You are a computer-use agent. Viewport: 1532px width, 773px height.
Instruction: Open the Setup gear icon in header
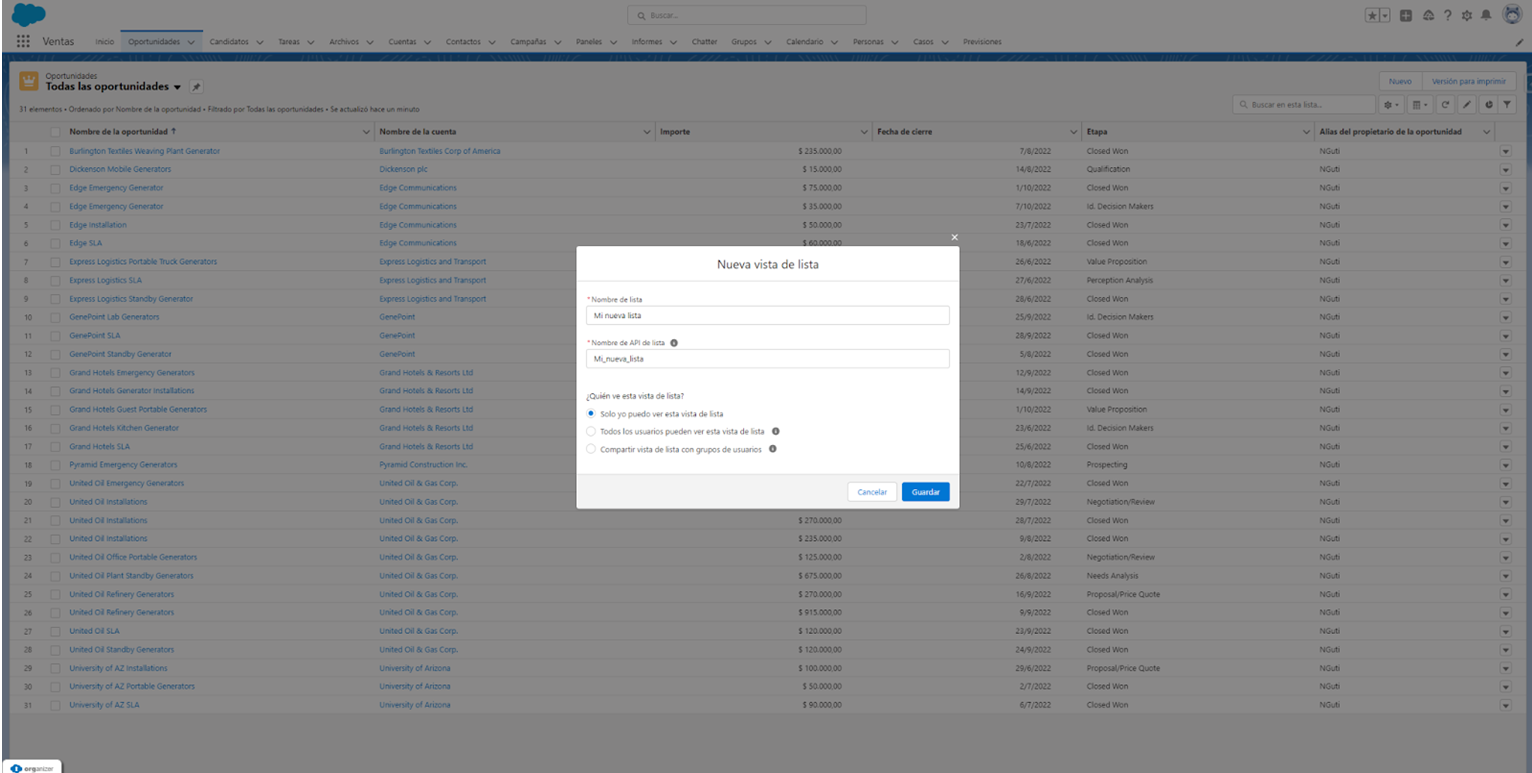click(1467, 16)
